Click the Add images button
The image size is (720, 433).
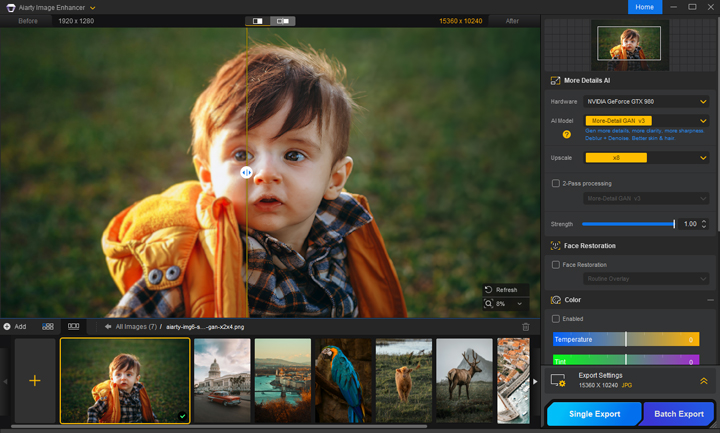(x=15, y=326)
